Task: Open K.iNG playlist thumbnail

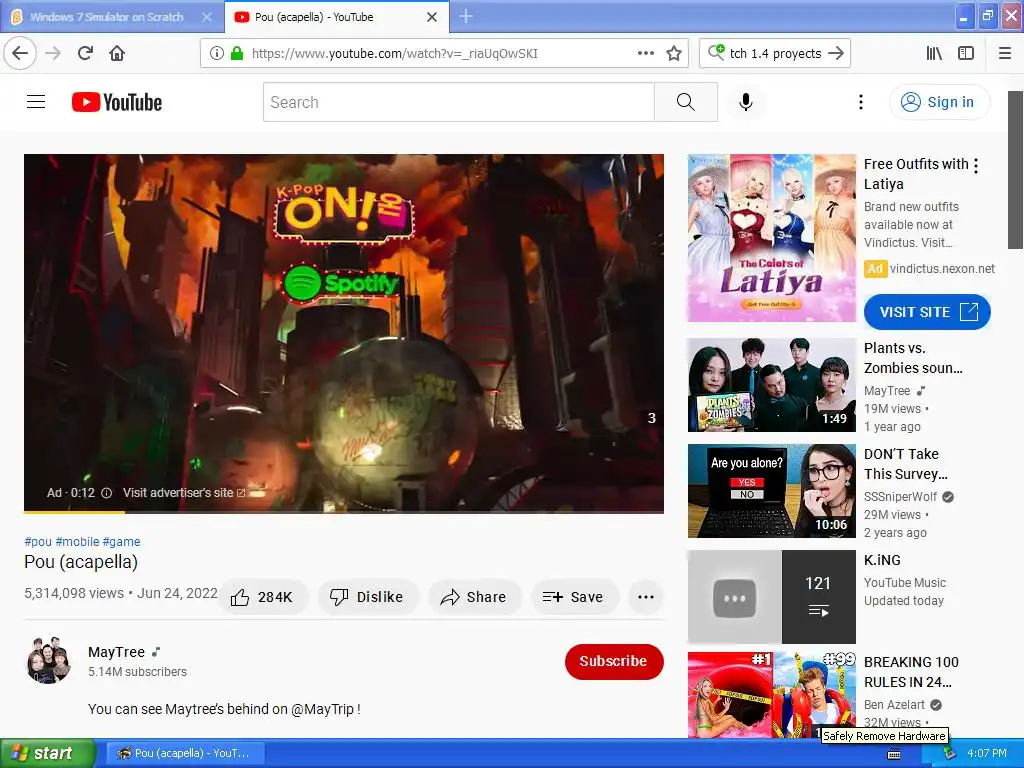Action: tap(771, 597)
